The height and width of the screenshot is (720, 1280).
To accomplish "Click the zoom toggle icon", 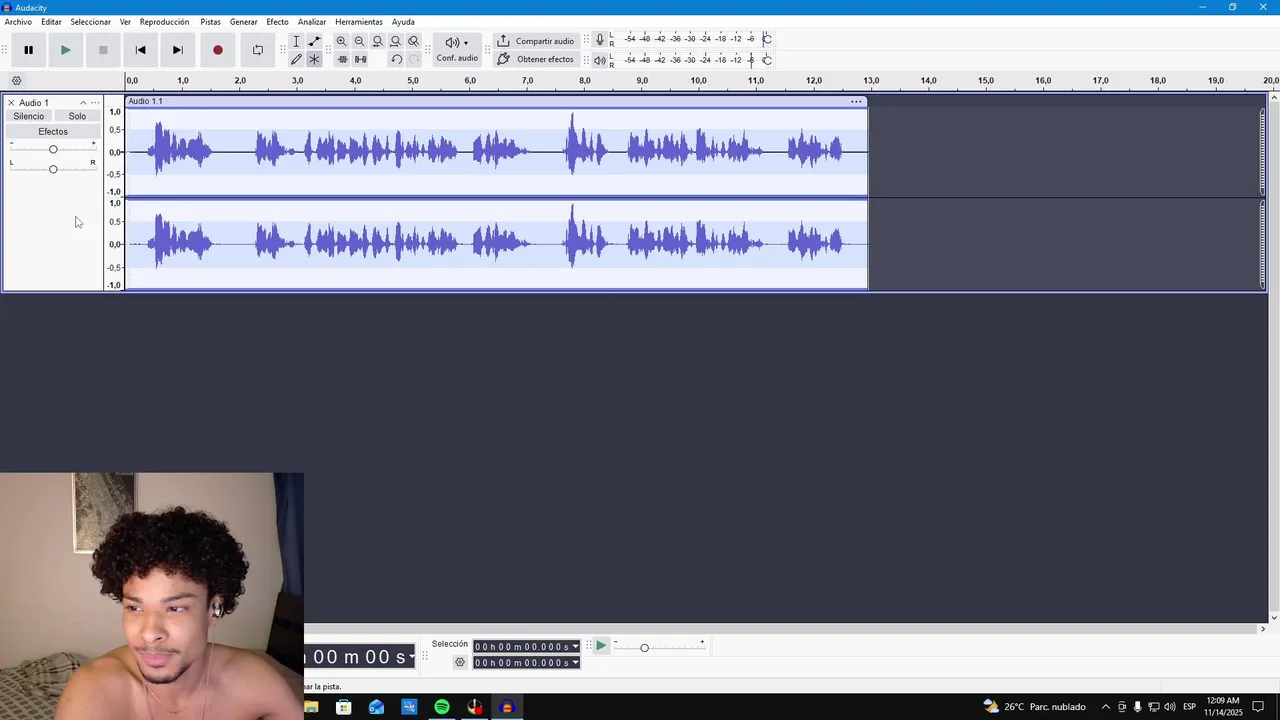I will pyautogui.click(x=413, y=41).
